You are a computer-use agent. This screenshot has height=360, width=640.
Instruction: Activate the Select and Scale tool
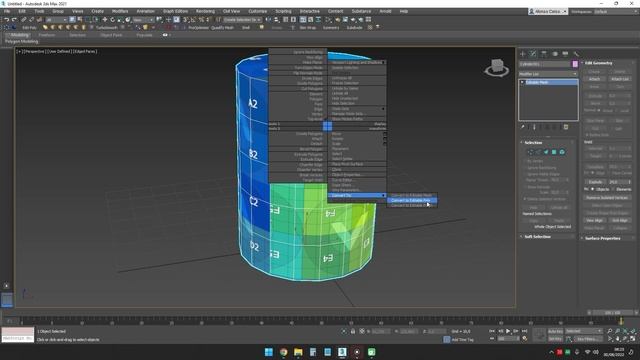pyautogui.click(x=120, y=20)
